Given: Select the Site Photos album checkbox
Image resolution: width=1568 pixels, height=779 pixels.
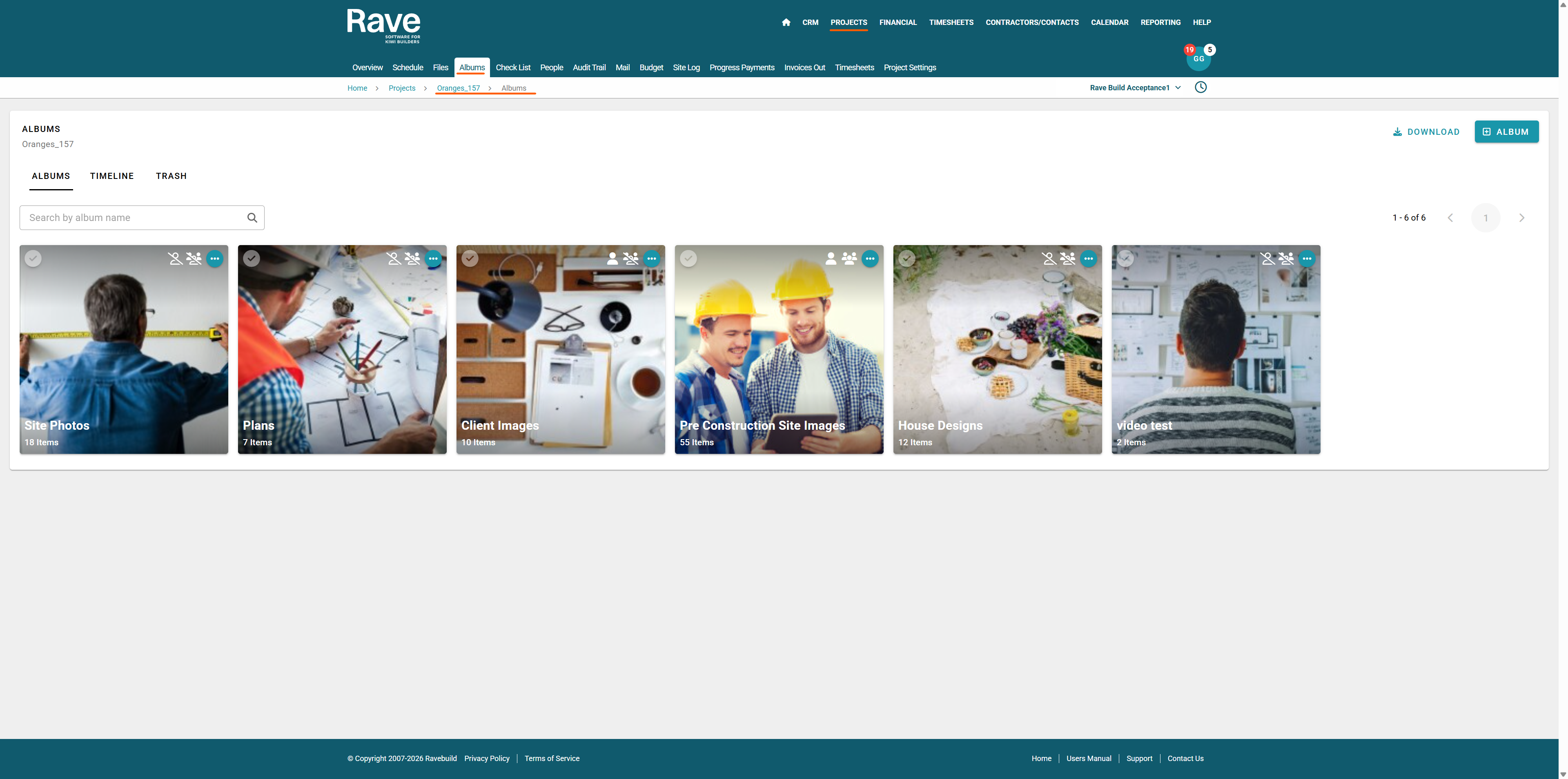Looking at the screenshot, I should point(33,258).
